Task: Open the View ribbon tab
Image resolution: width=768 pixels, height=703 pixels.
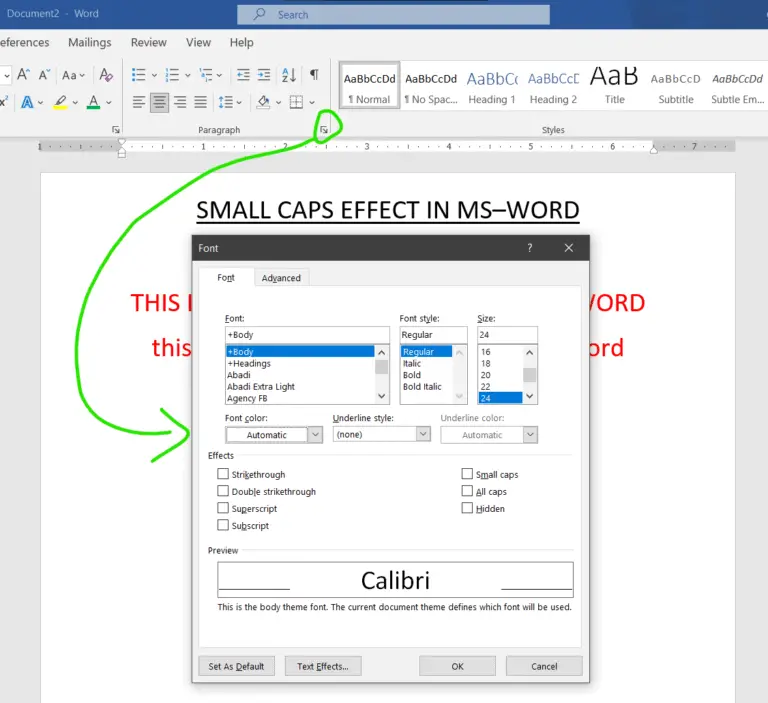Action: (198, 43)
